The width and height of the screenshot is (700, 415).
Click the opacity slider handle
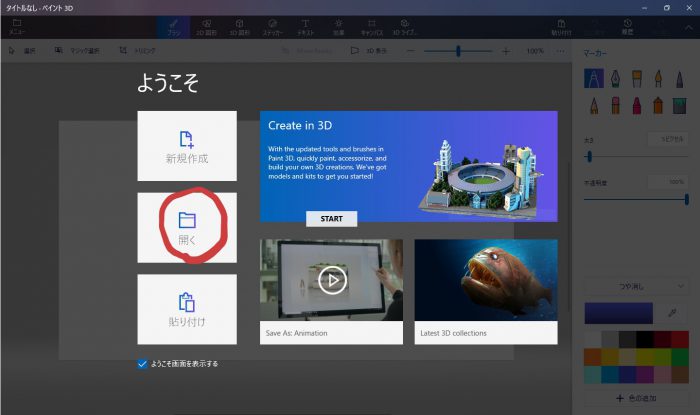coord(687,199)
